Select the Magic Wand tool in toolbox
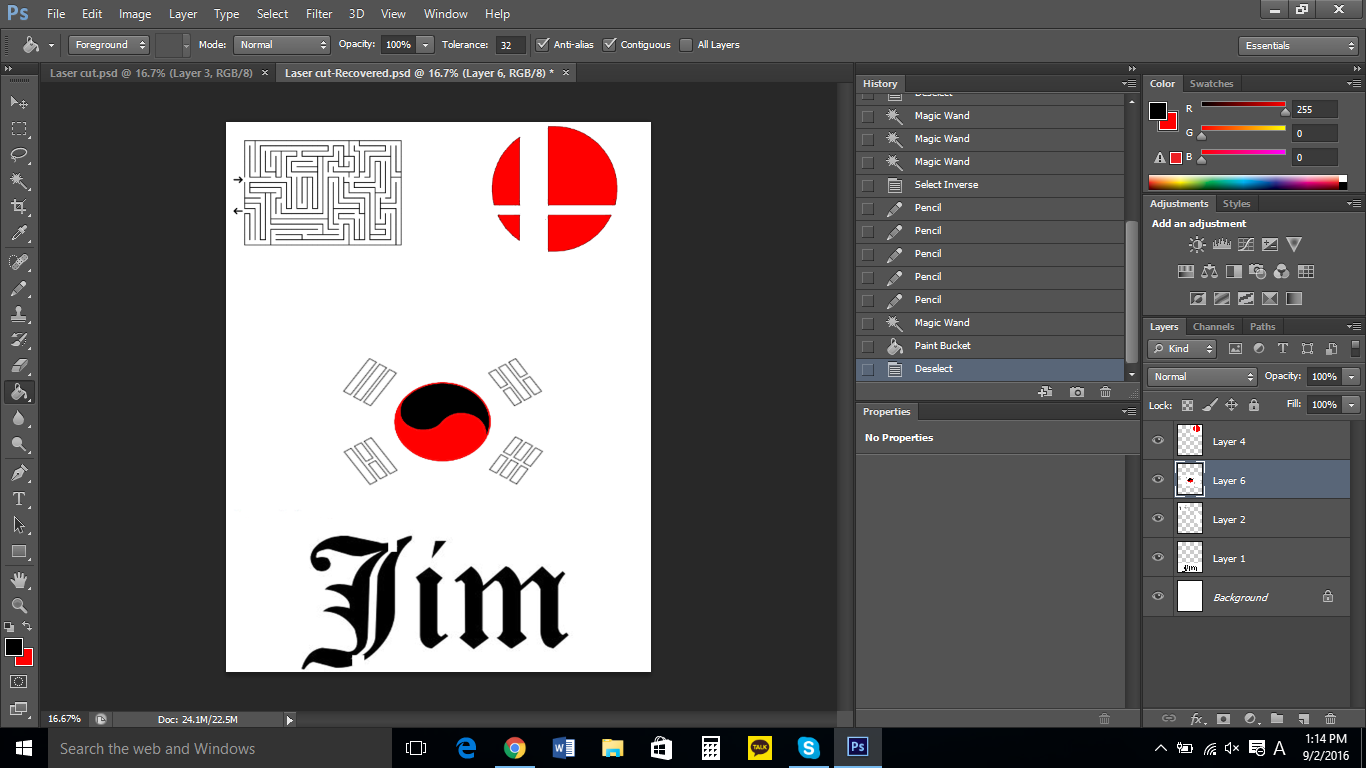 pyautogui.click(x=19, y=181)
